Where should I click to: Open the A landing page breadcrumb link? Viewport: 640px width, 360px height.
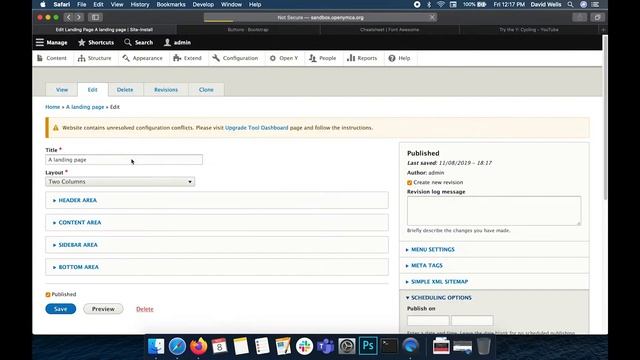coord(85,107)
